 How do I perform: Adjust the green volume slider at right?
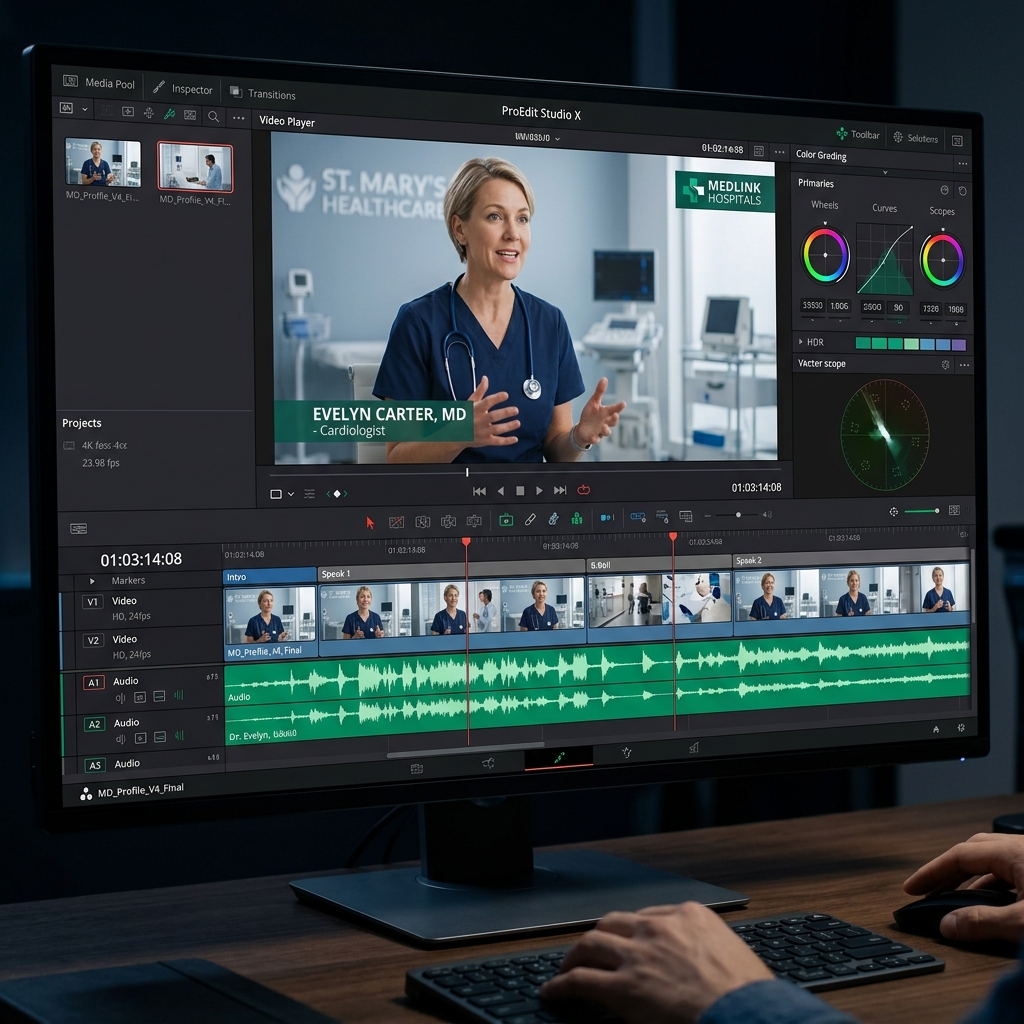[x=922, y=511]
